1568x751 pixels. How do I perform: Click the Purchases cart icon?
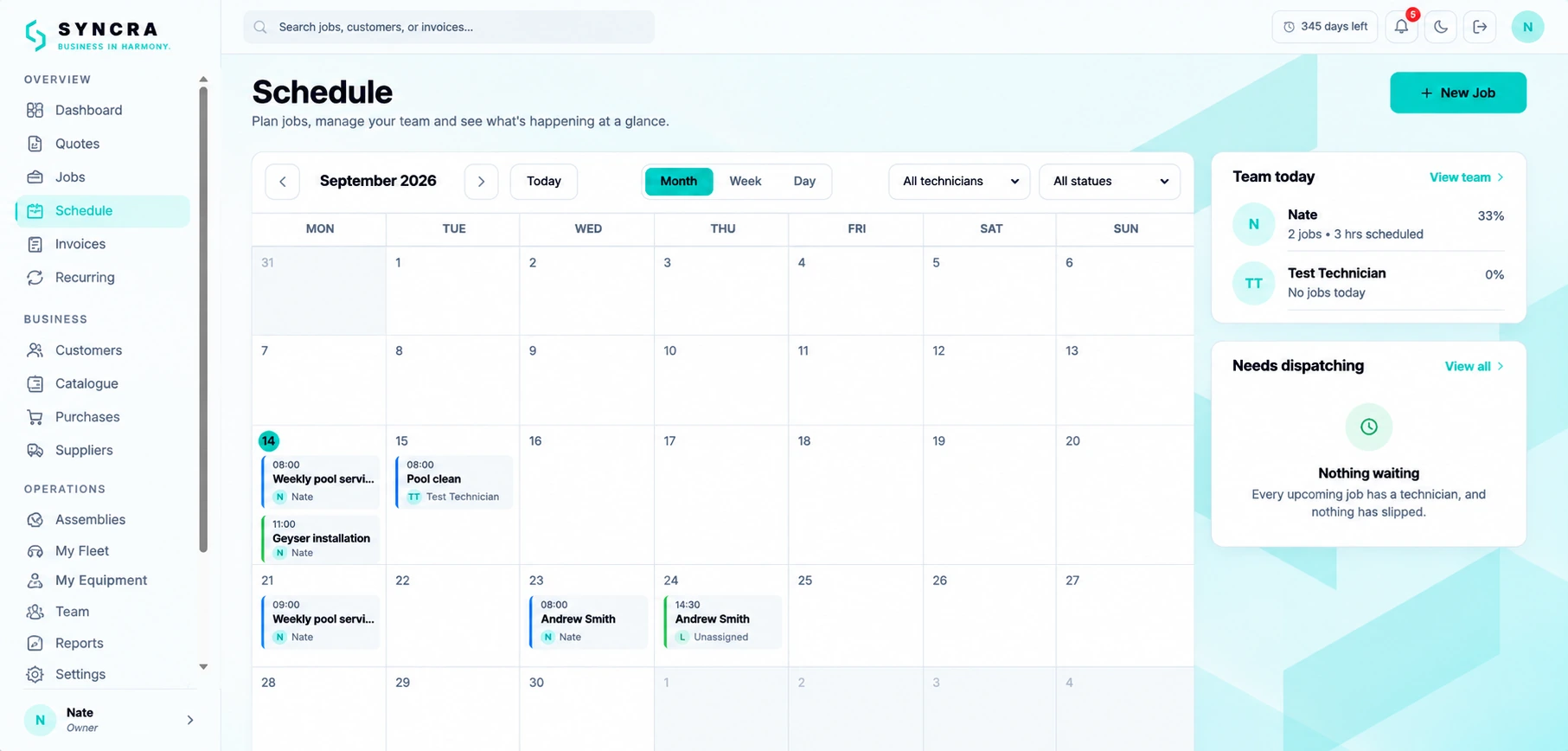click(35, 417)
